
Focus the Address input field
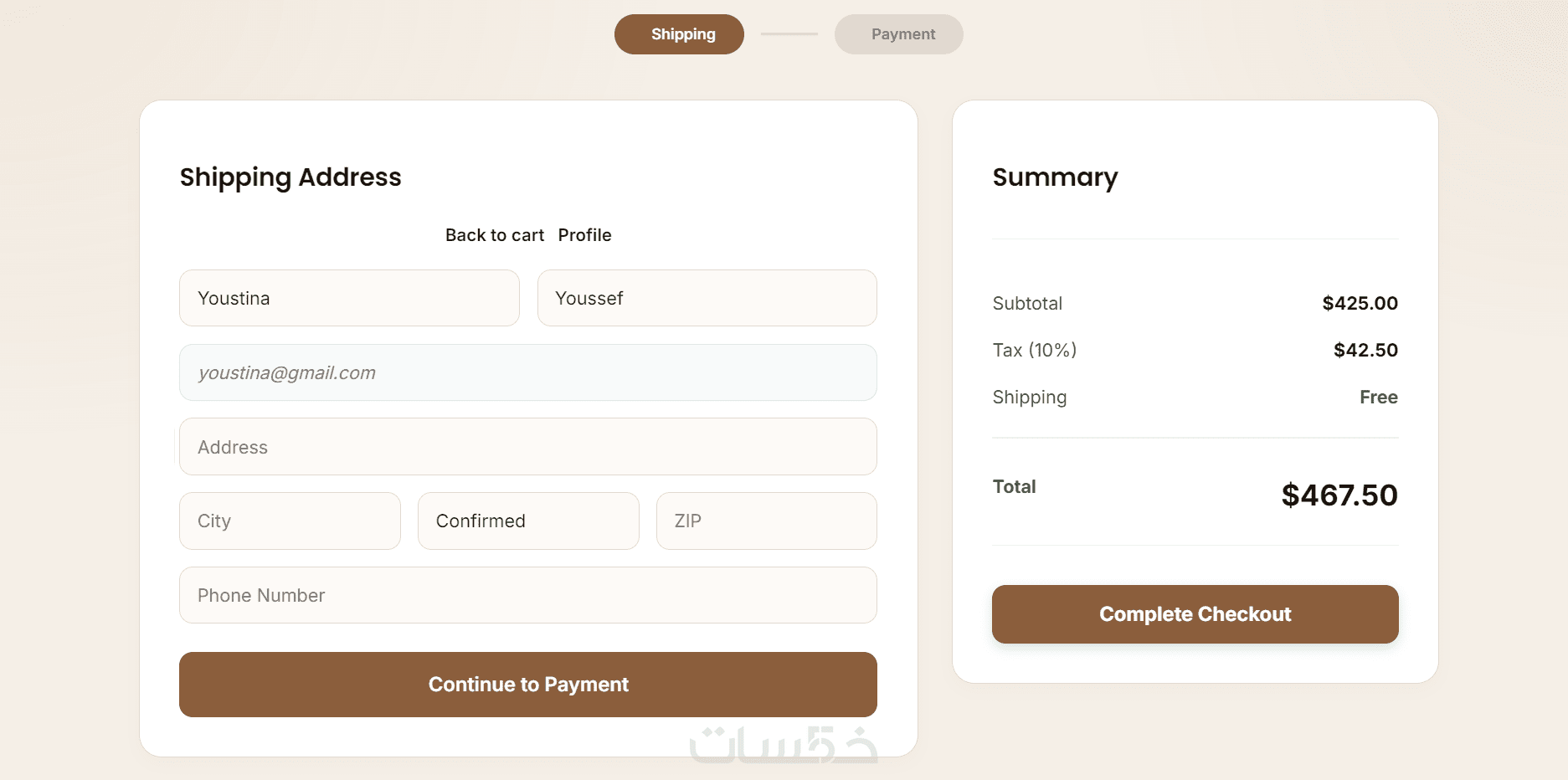coord(528,447)
